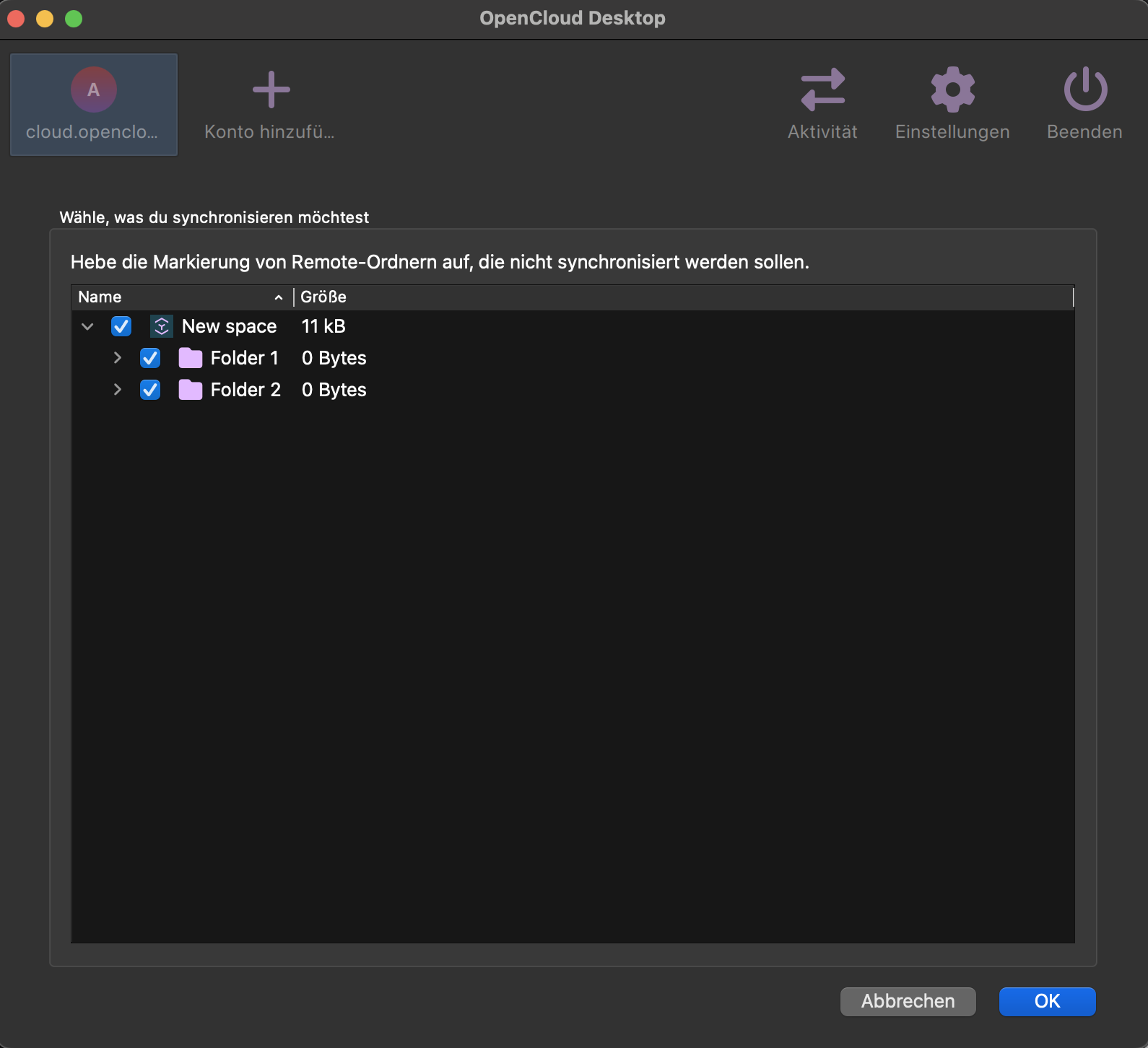Expand the Folder 2 node

coord(118,390)
